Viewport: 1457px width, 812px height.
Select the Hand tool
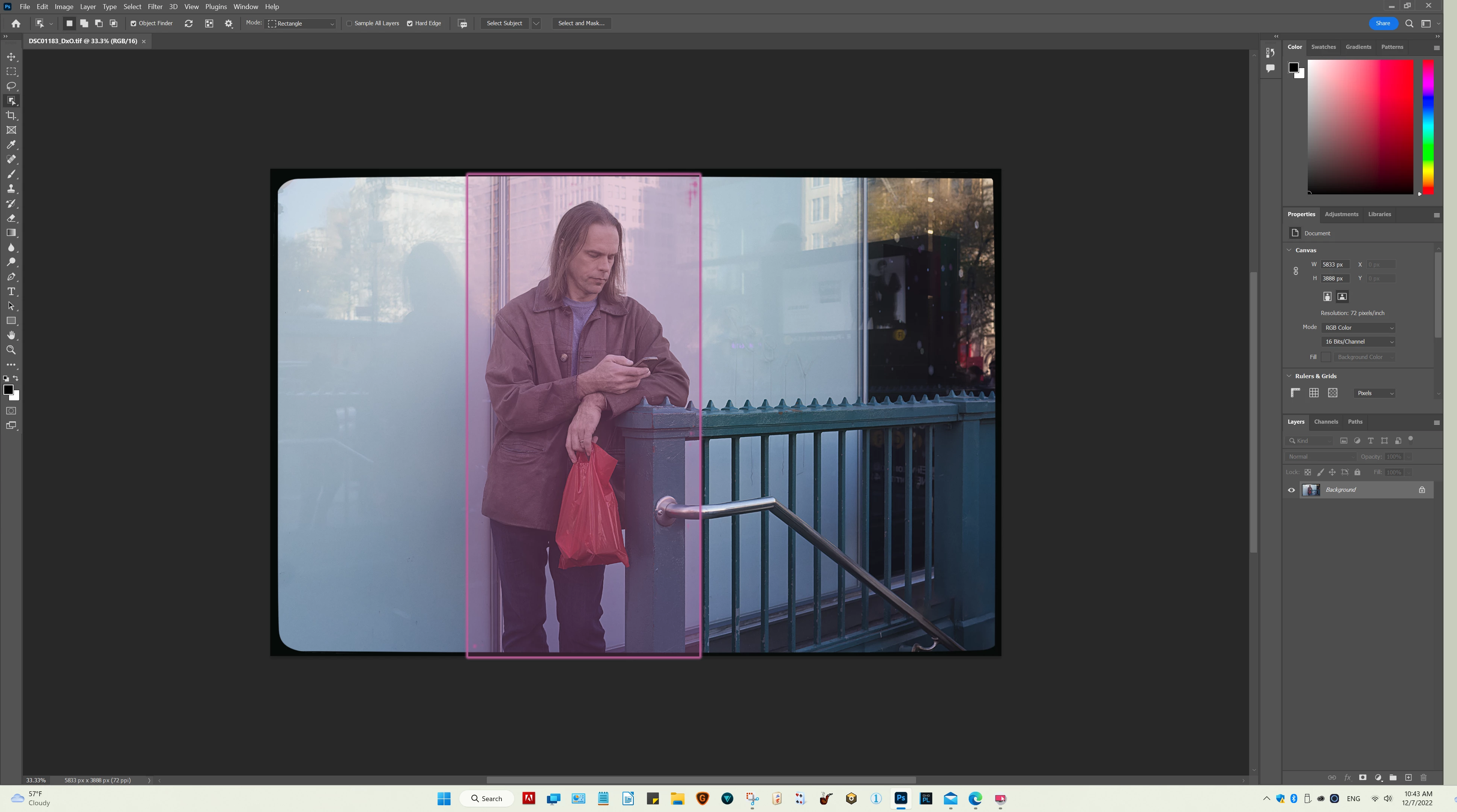coord(11,335)
